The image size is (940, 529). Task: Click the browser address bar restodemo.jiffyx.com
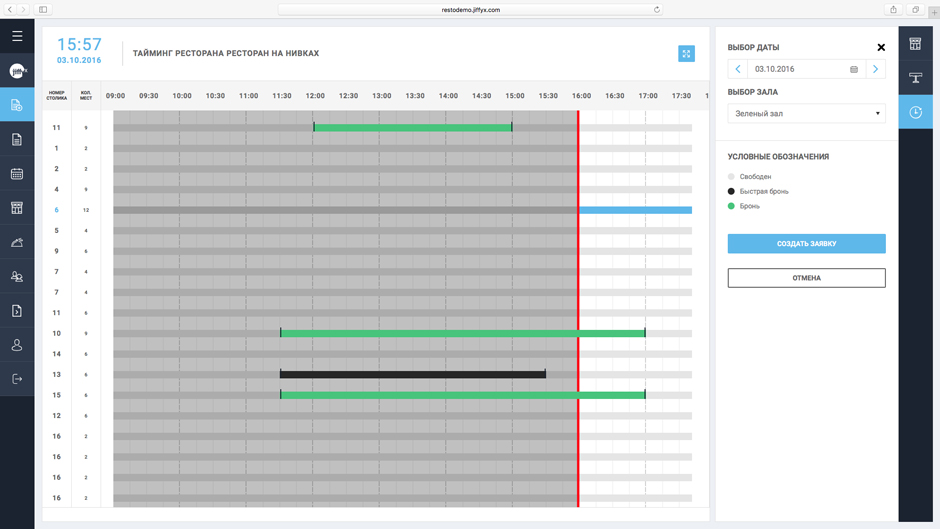click(x=470, y=10)
